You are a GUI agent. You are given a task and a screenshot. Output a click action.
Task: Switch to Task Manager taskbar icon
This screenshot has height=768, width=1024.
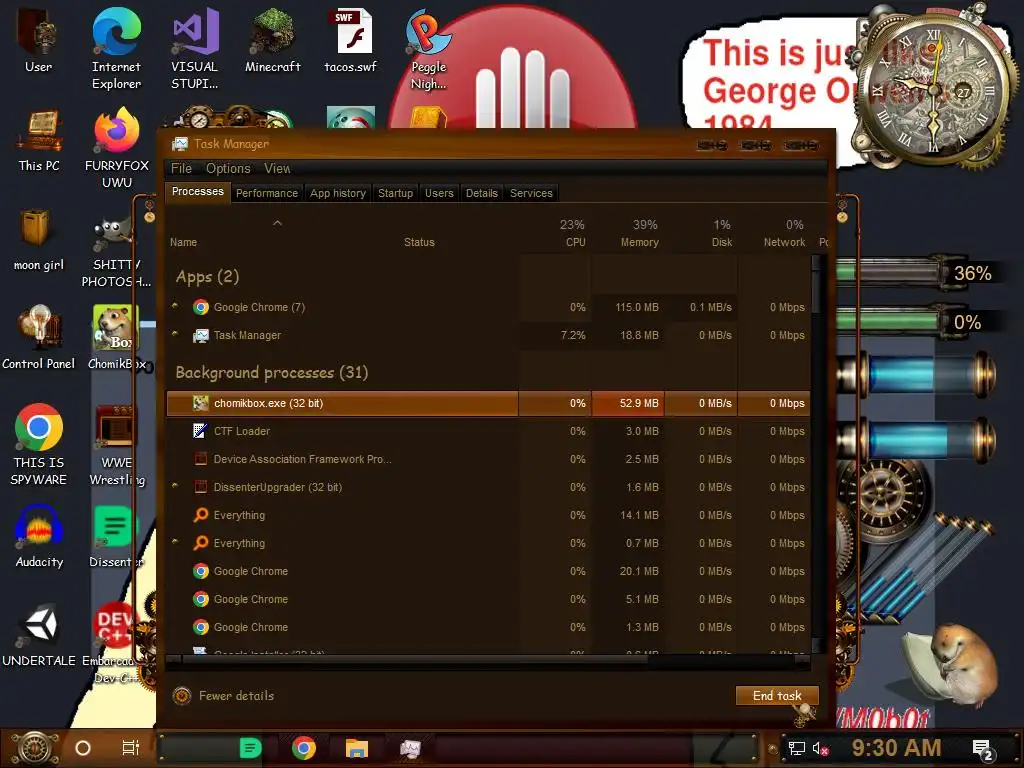click(410, 748)
